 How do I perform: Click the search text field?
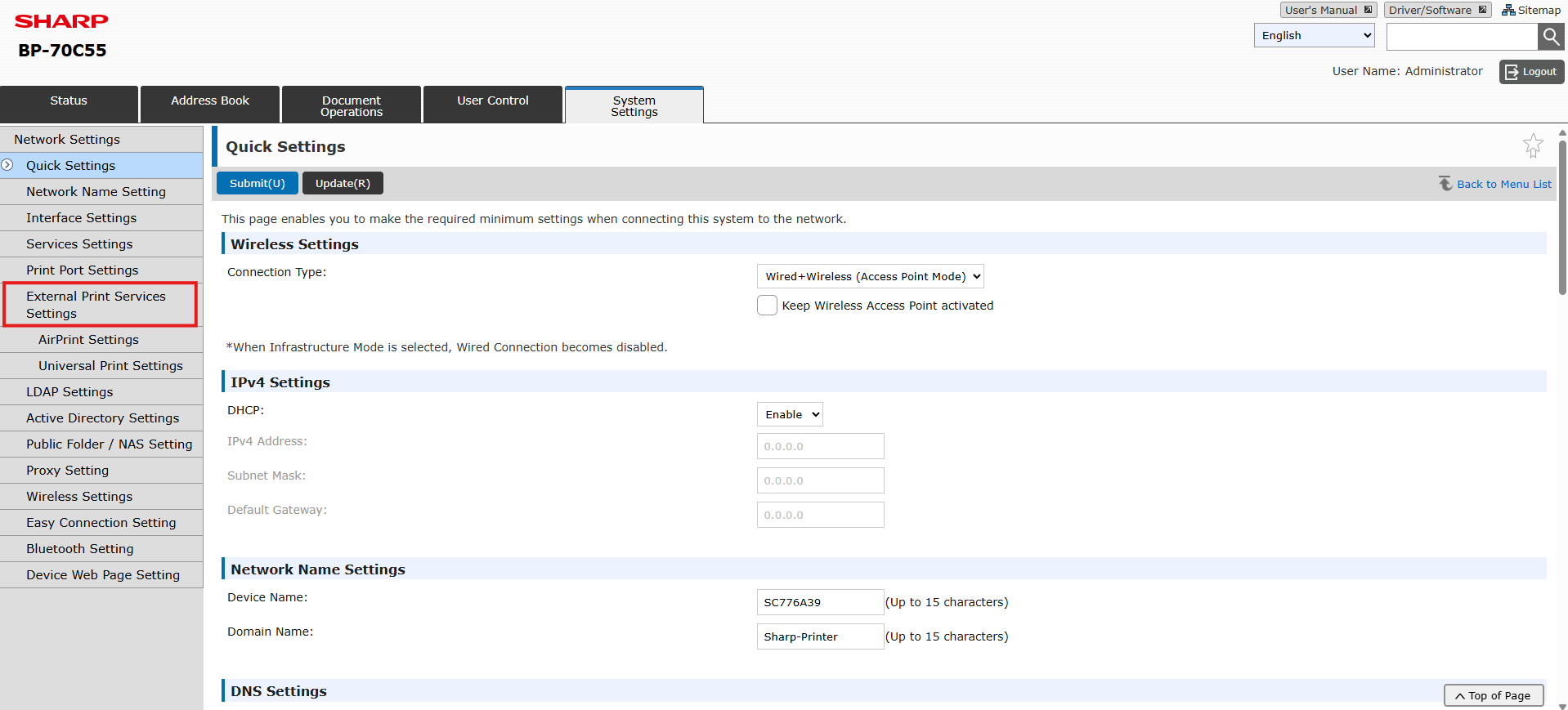(1462, 36)
